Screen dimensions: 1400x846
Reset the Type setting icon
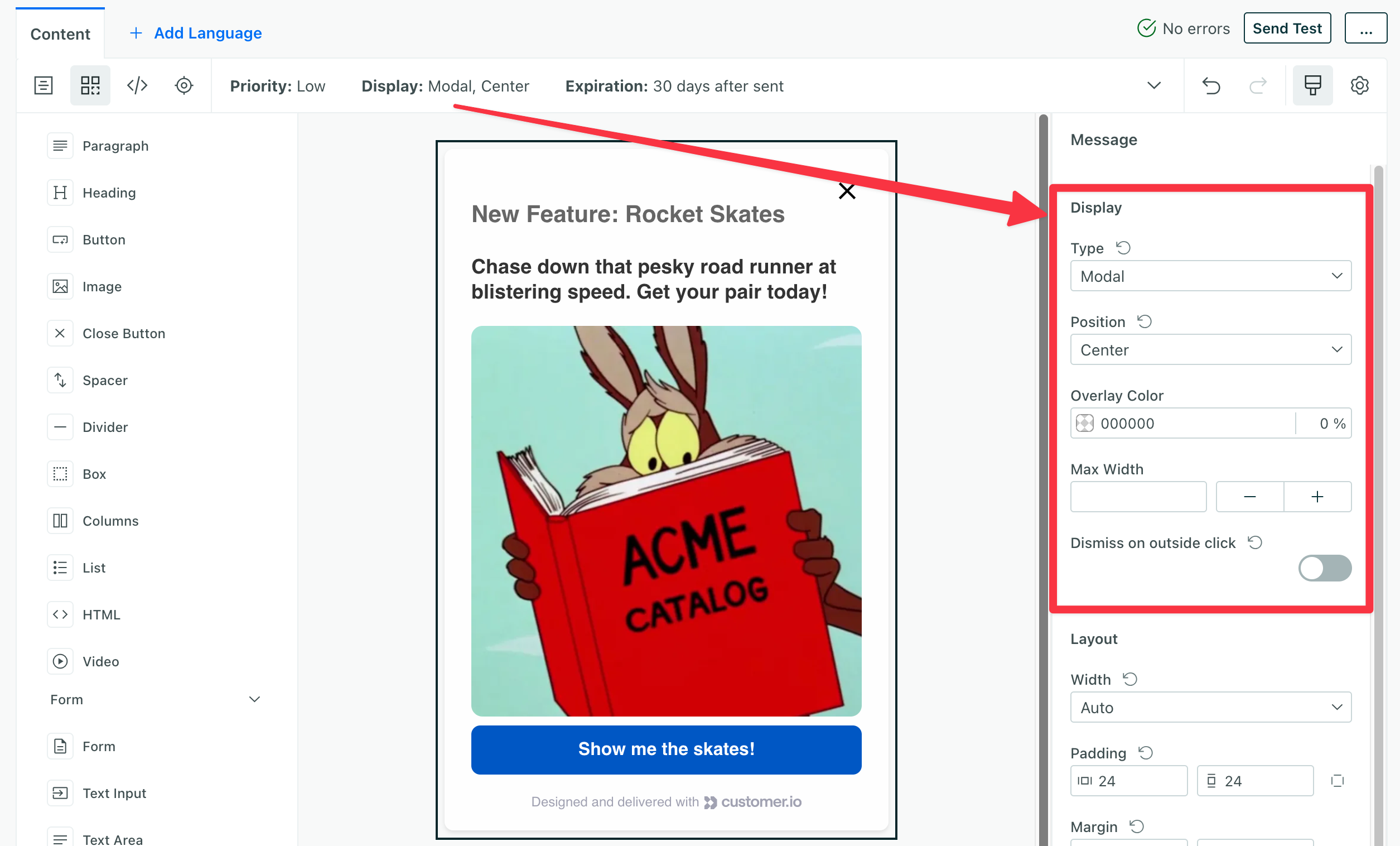pyautogui.click(x=1123, y=248)
